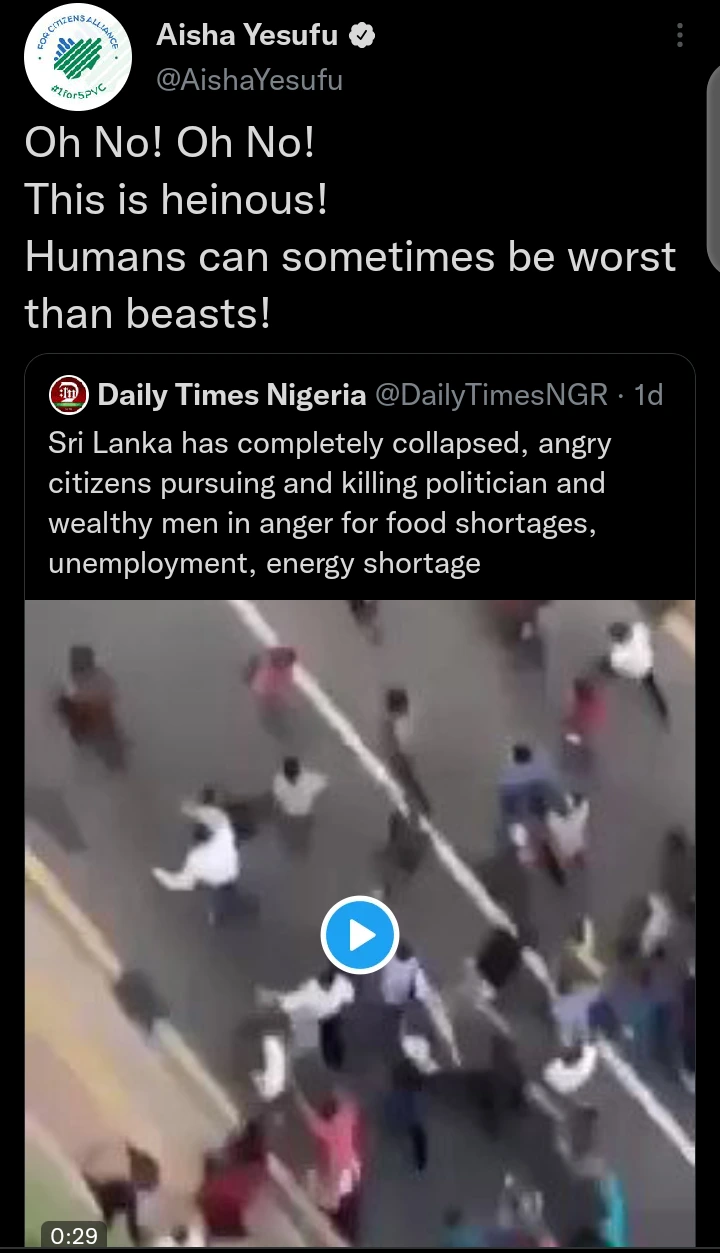Viewport: 720px width, 1253px height.
Task: Open the @AishaYesufu handle
Action: coord(249,80)
